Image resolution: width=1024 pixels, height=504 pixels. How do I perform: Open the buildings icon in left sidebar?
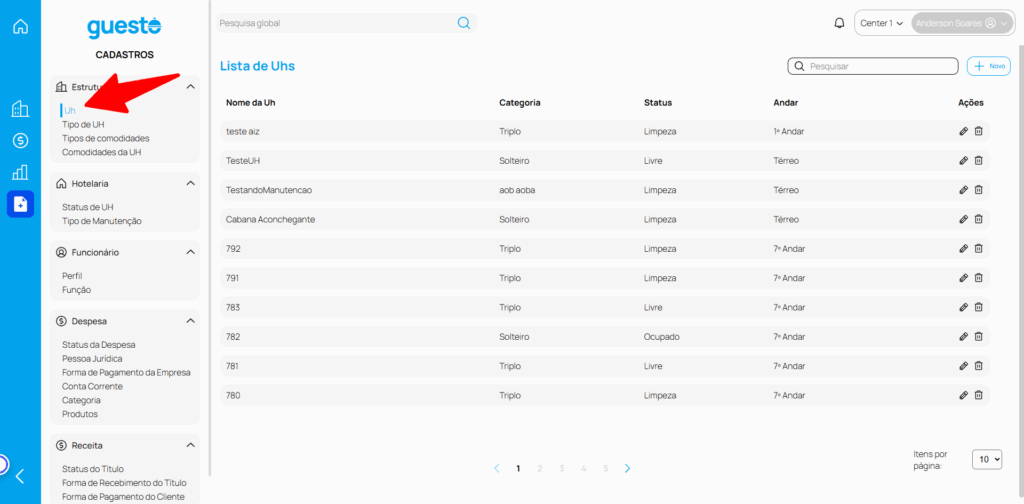pos(20,109)
